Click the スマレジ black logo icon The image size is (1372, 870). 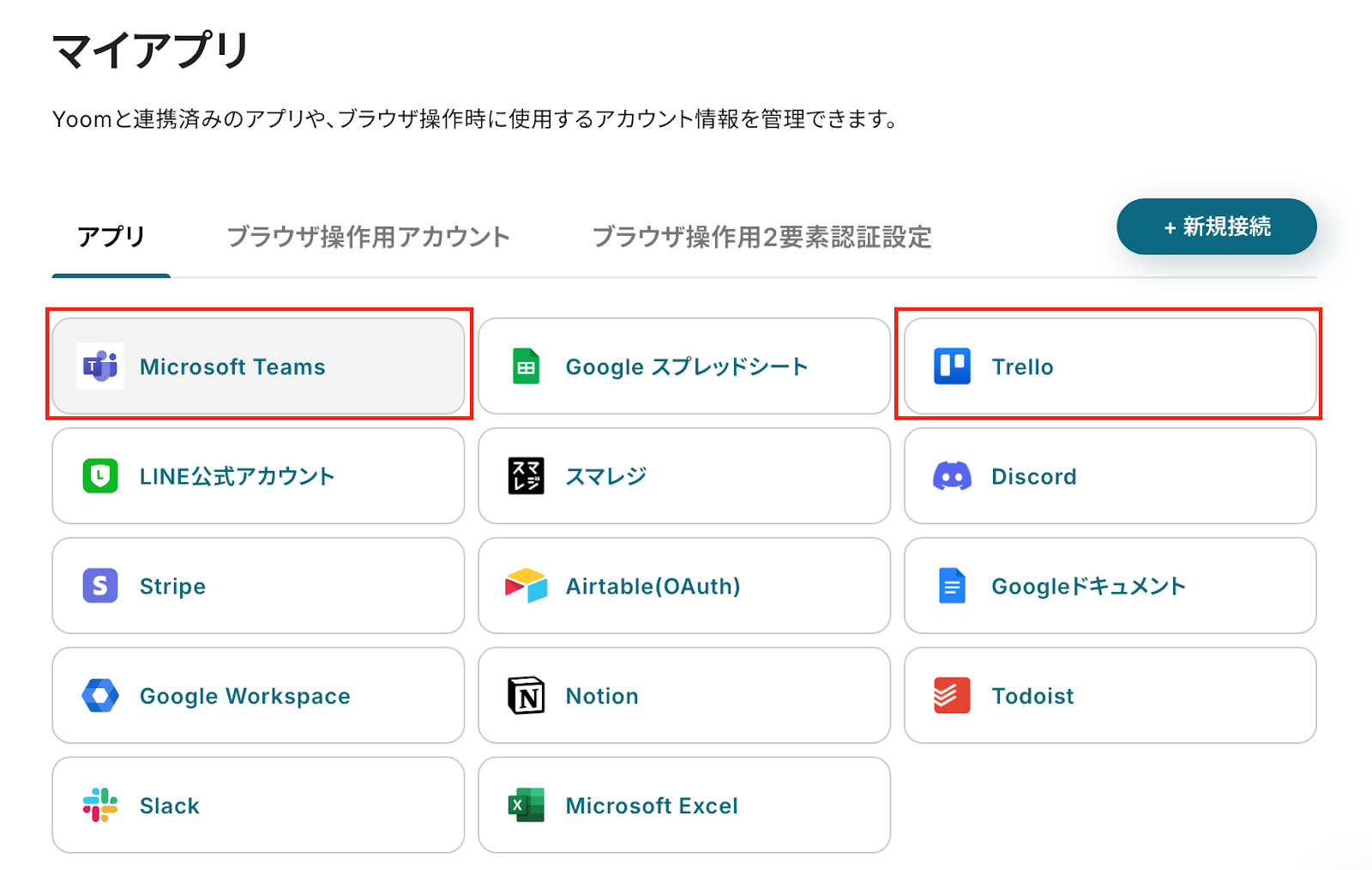pos(526,476)
